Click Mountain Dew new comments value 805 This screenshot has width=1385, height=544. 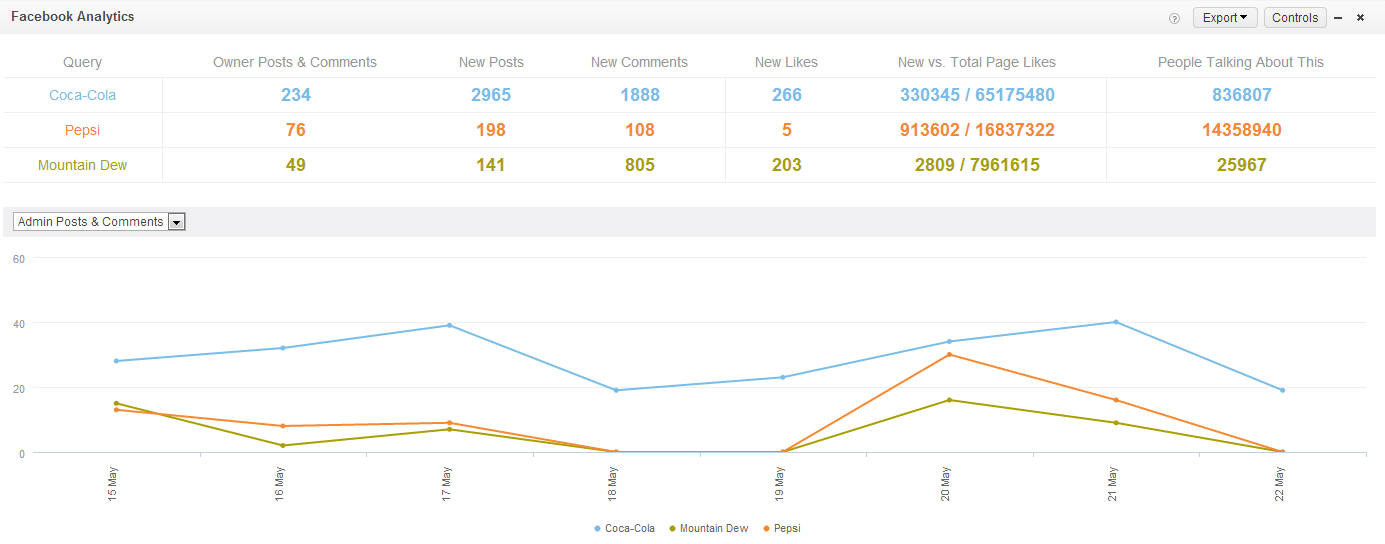(x=639, y=165)
